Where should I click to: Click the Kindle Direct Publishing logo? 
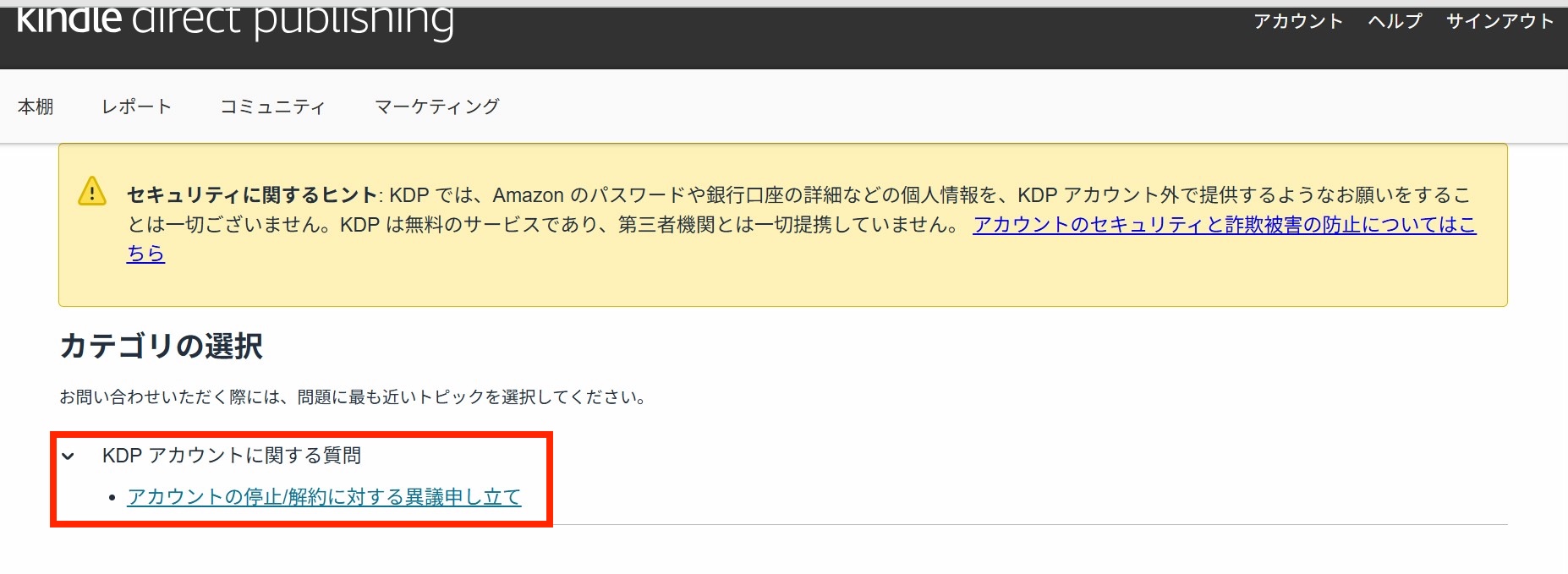tap(235, 20)
